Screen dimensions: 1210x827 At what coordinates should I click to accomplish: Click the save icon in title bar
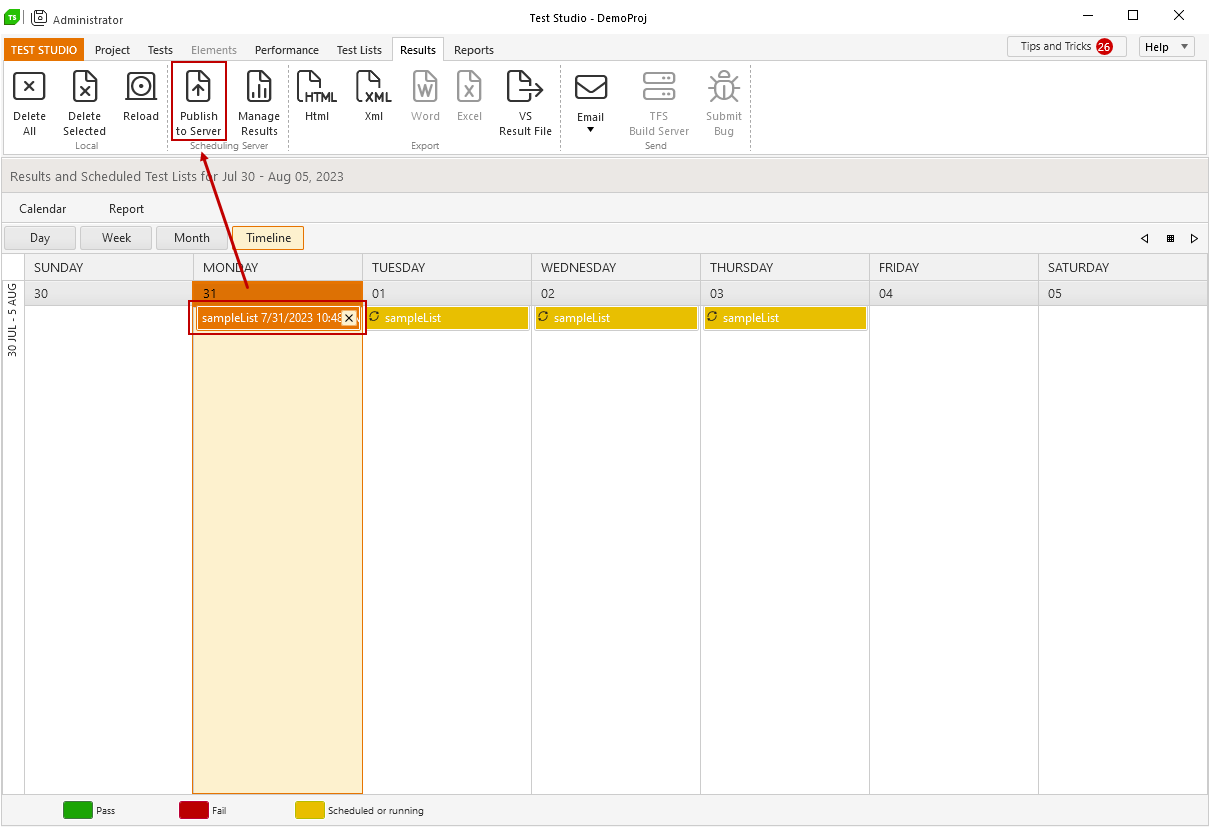tap(39, 17)
